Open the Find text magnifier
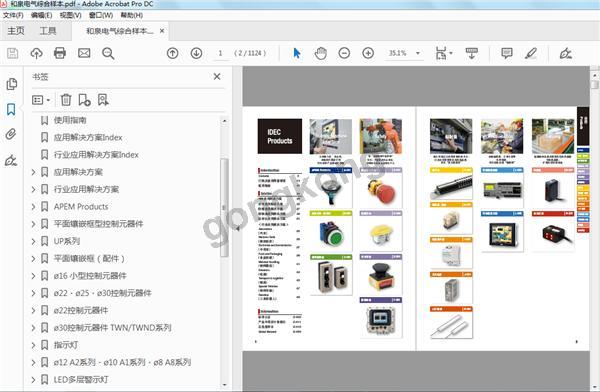The image size is (600, 392). (x=108, y=53)
